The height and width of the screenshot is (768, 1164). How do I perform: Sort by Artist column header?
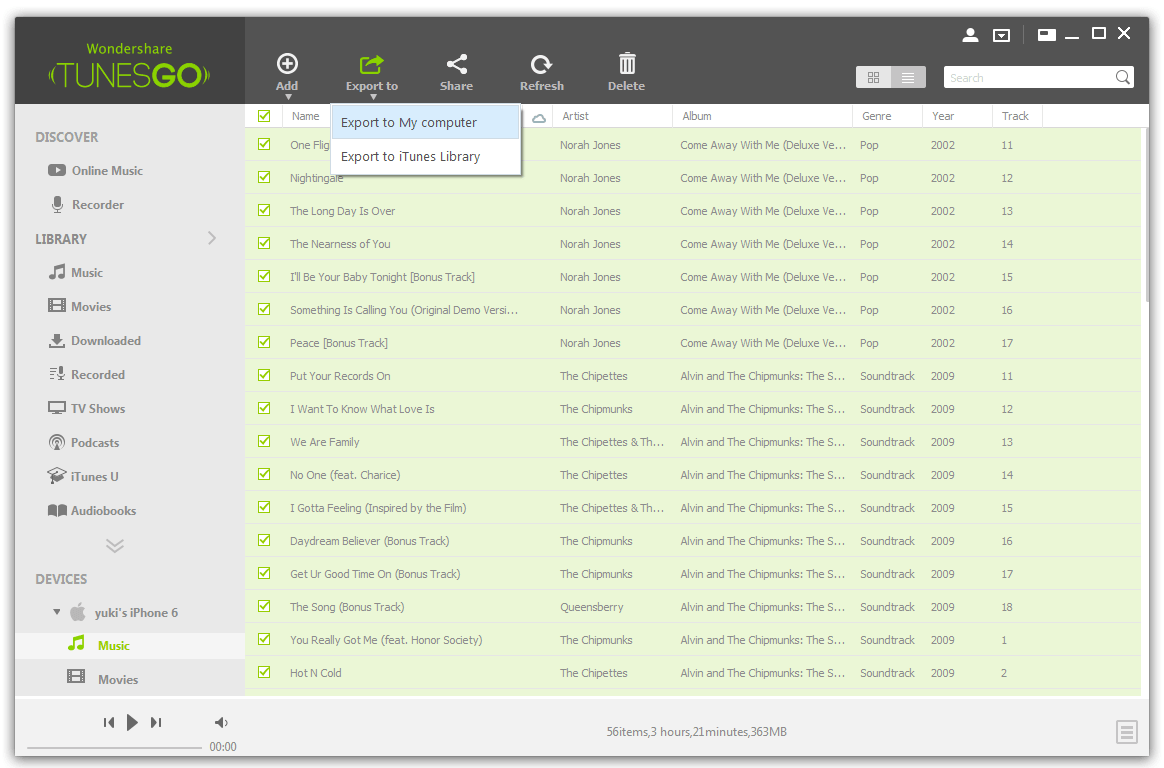pos(612,116)
